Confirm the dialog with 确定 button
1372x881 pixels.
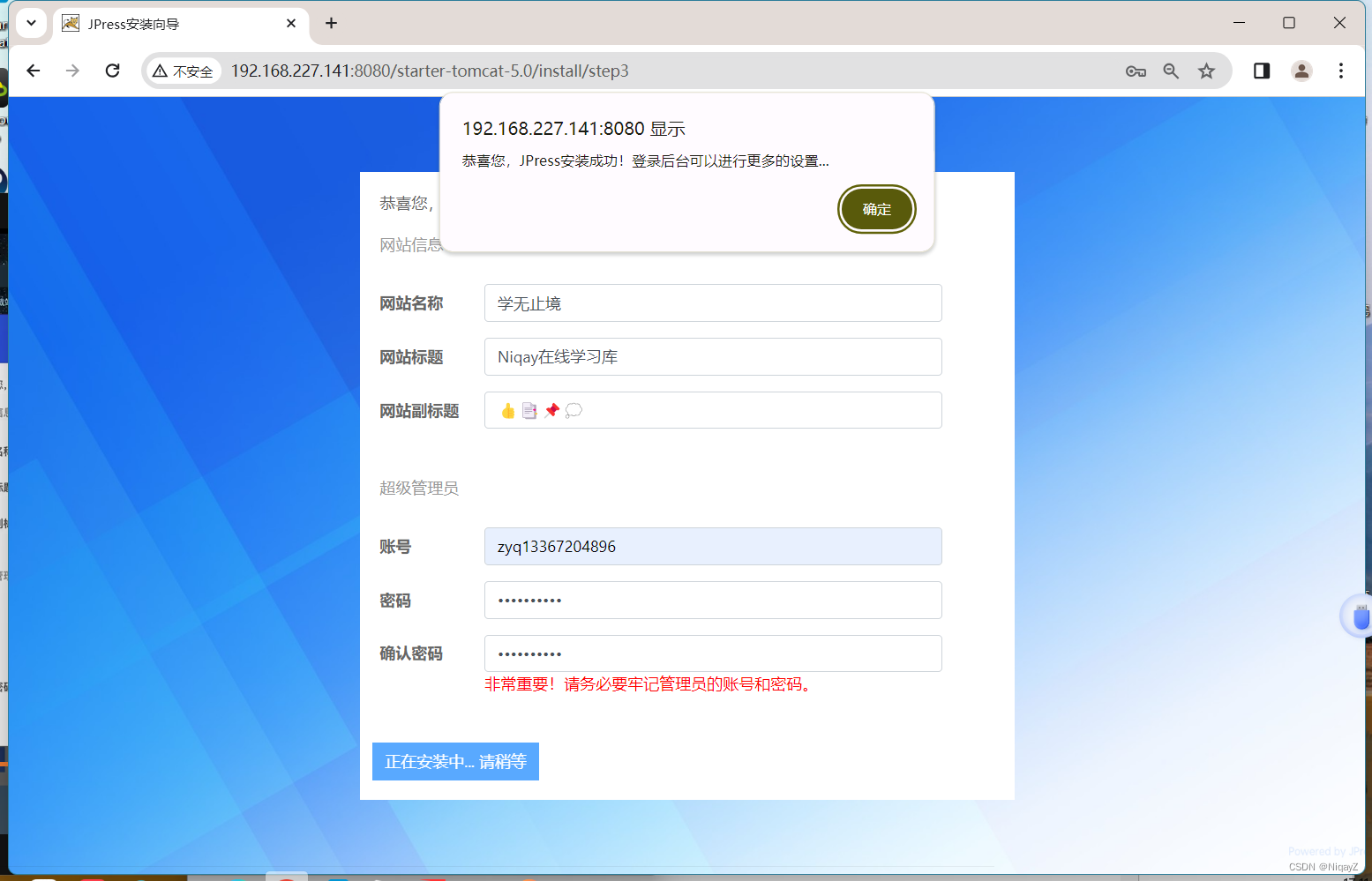coord(876,209)
